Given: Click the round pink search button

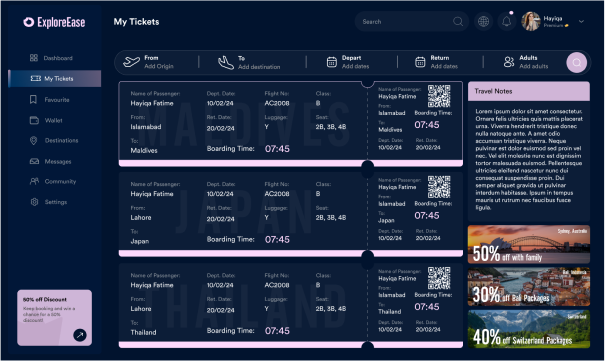Looking at the screenshot, I should [577, 62].
